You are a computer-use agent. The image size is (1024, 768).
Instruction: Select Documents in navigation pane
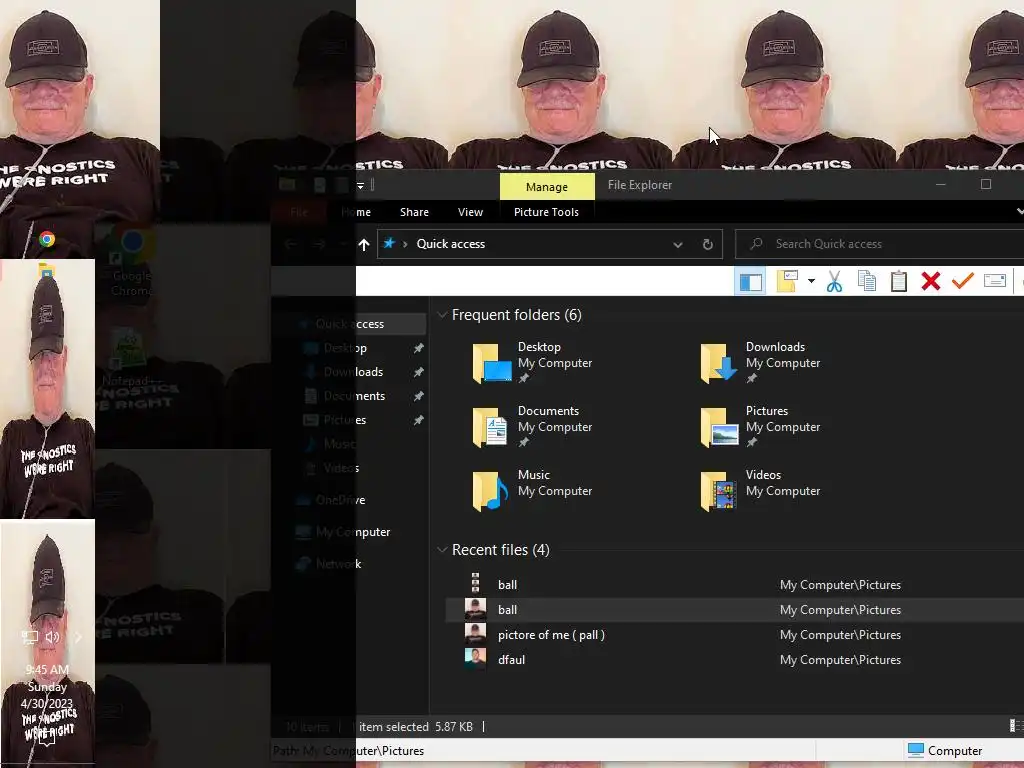(354, 396)
